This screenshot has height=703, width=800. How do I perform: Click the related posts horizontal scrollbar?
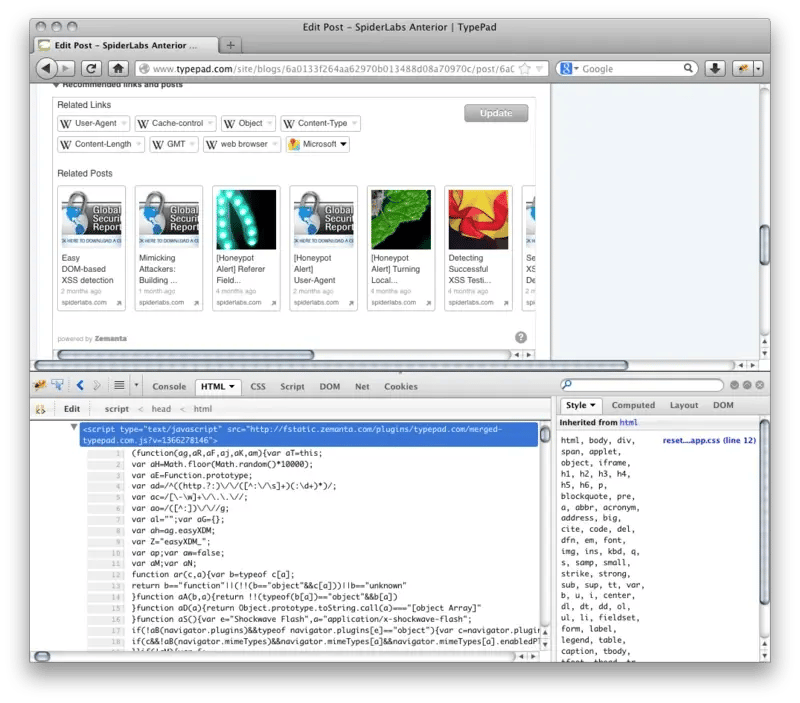[x=185, y=354]
